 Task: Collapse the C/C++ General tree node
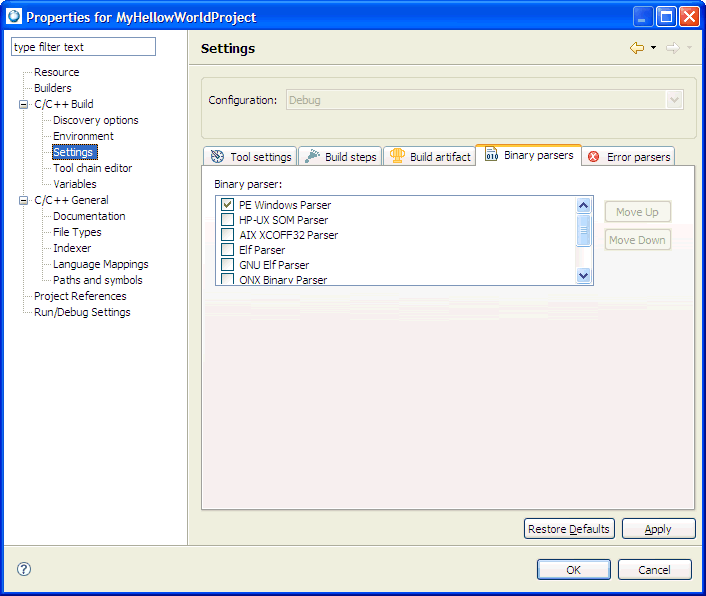(x=23, y=200)
